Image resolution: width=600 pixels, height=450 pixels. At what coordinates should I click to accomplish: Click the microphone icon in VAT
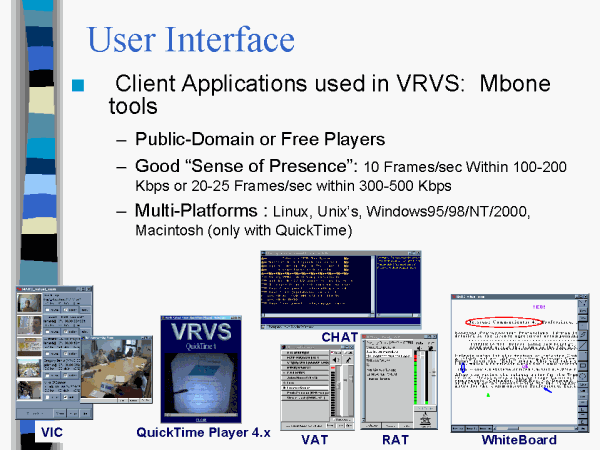pyautogui.click(x=348, y=360)
